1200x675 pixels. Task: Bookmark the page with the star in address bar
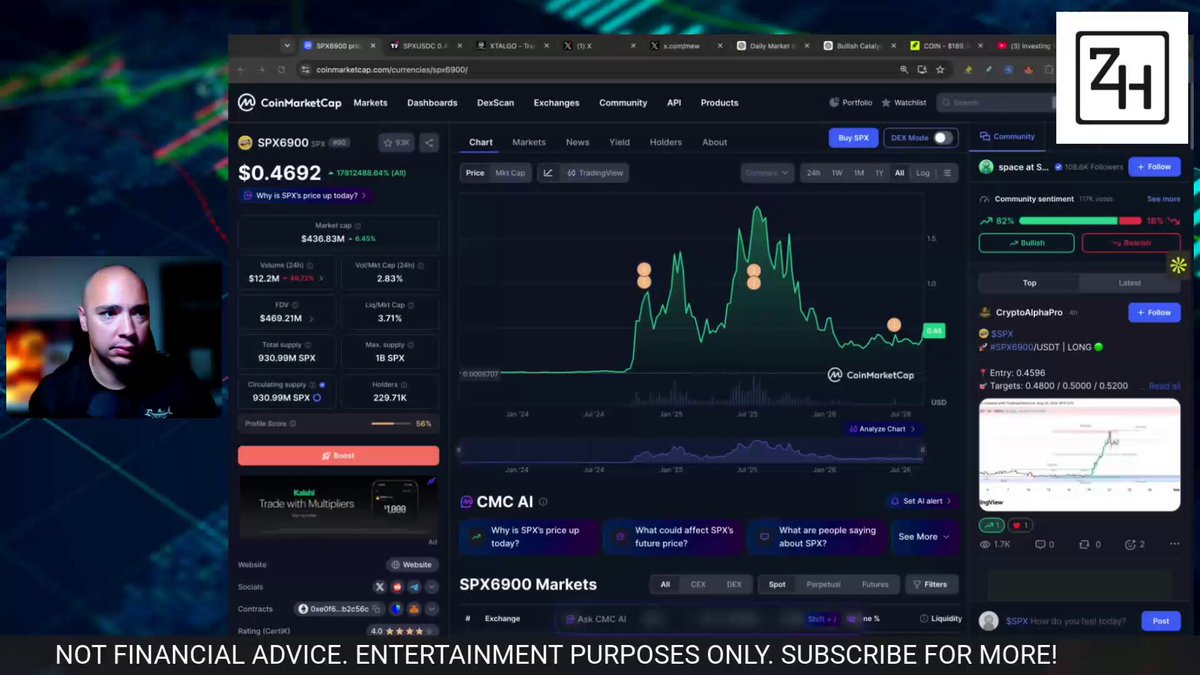click(940, 70)
